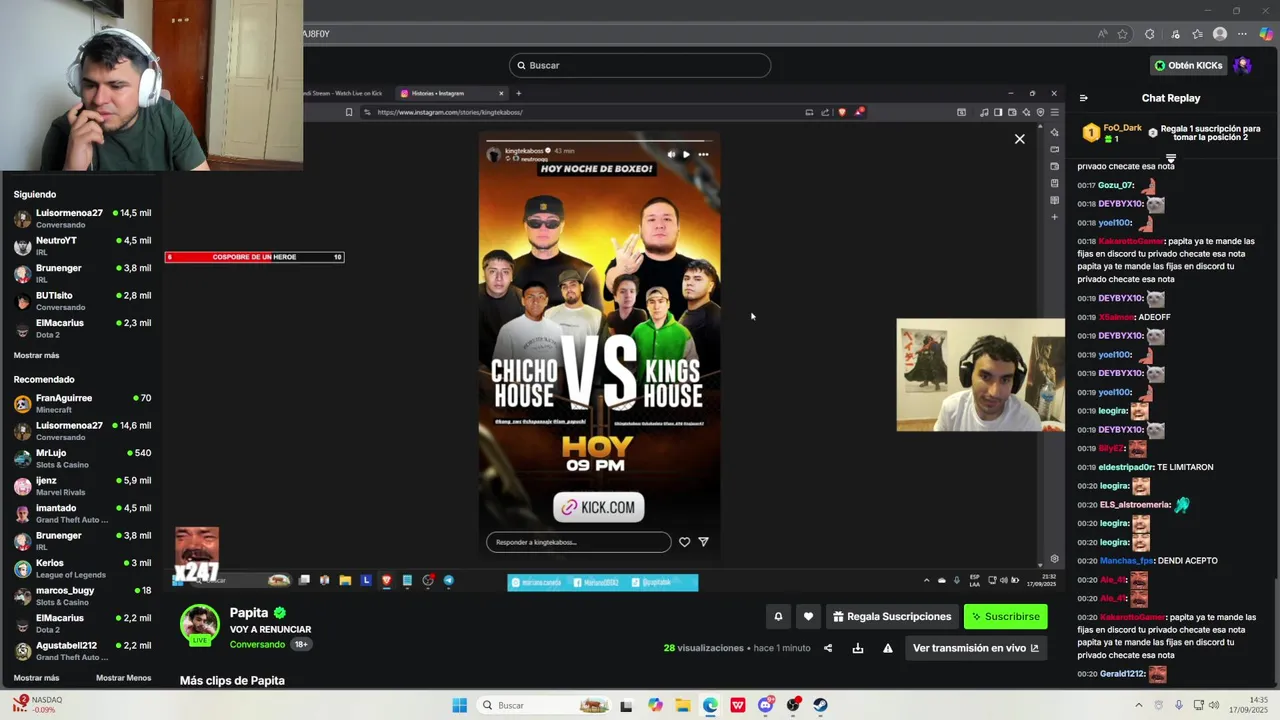Click Regala Suscripciones button

[892, 617]
